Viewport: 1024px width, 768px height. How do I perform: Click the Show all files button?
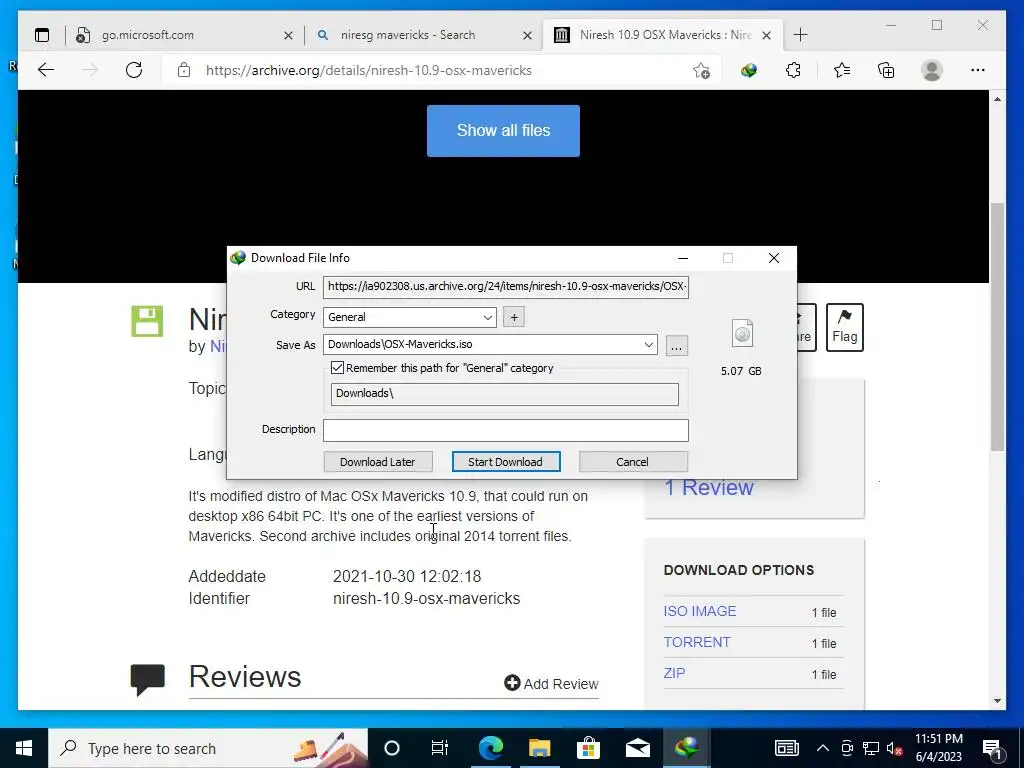(x=503, y=131)
